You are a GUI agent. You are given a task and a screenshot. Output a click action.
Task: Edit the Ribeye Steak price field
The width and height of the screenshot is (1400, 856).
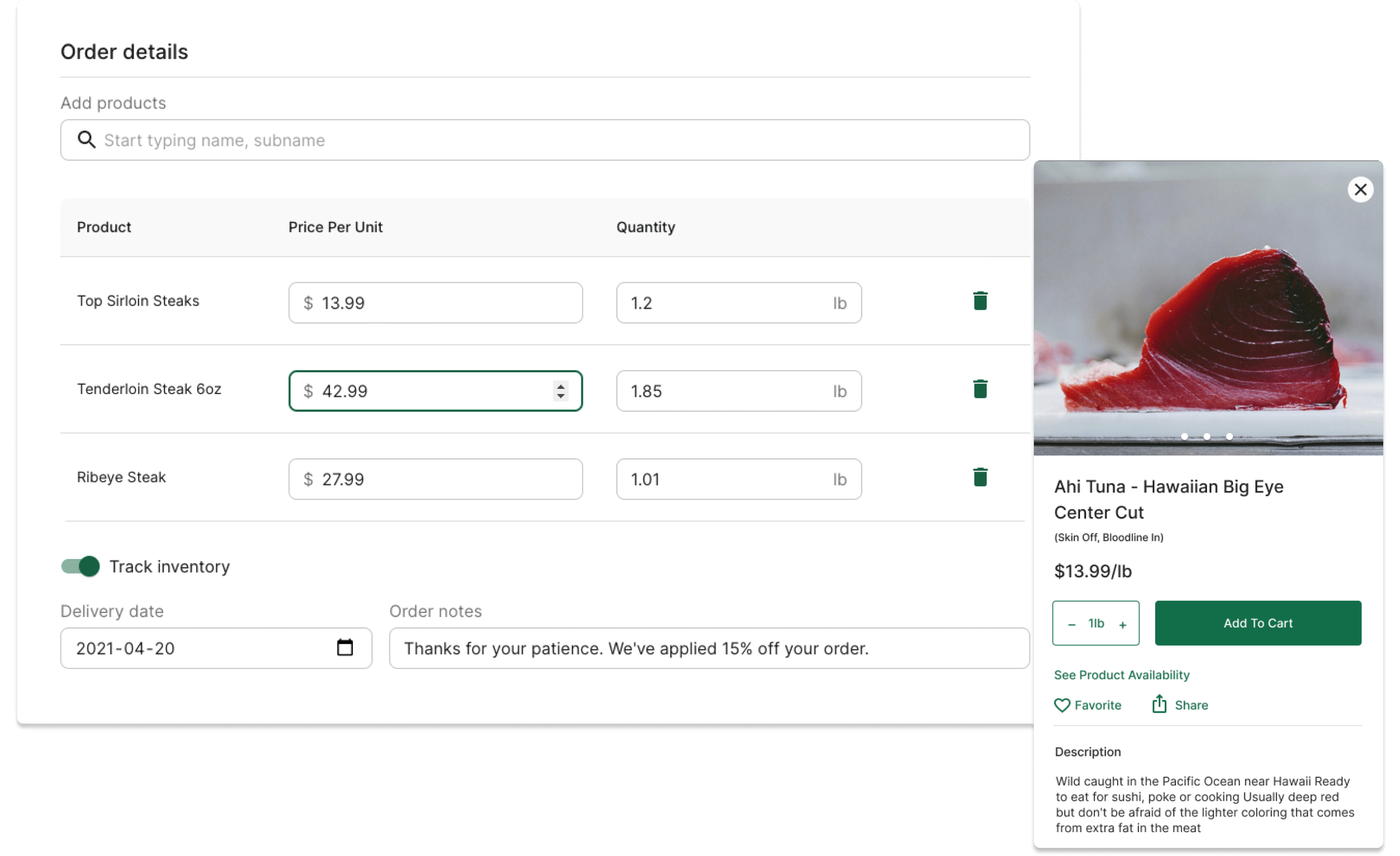(x=435, y=479)
